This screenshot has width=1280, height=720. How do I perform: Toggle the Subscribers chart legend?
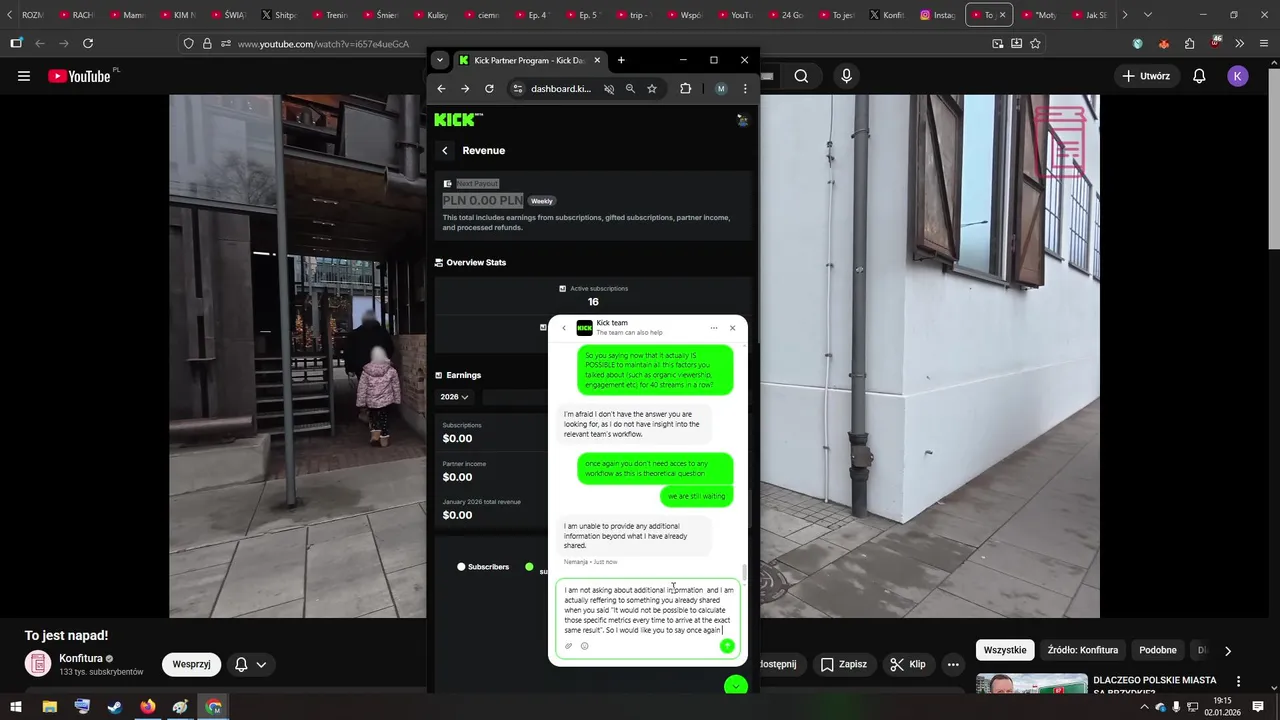pyautogui.click(x=483, y=567)
